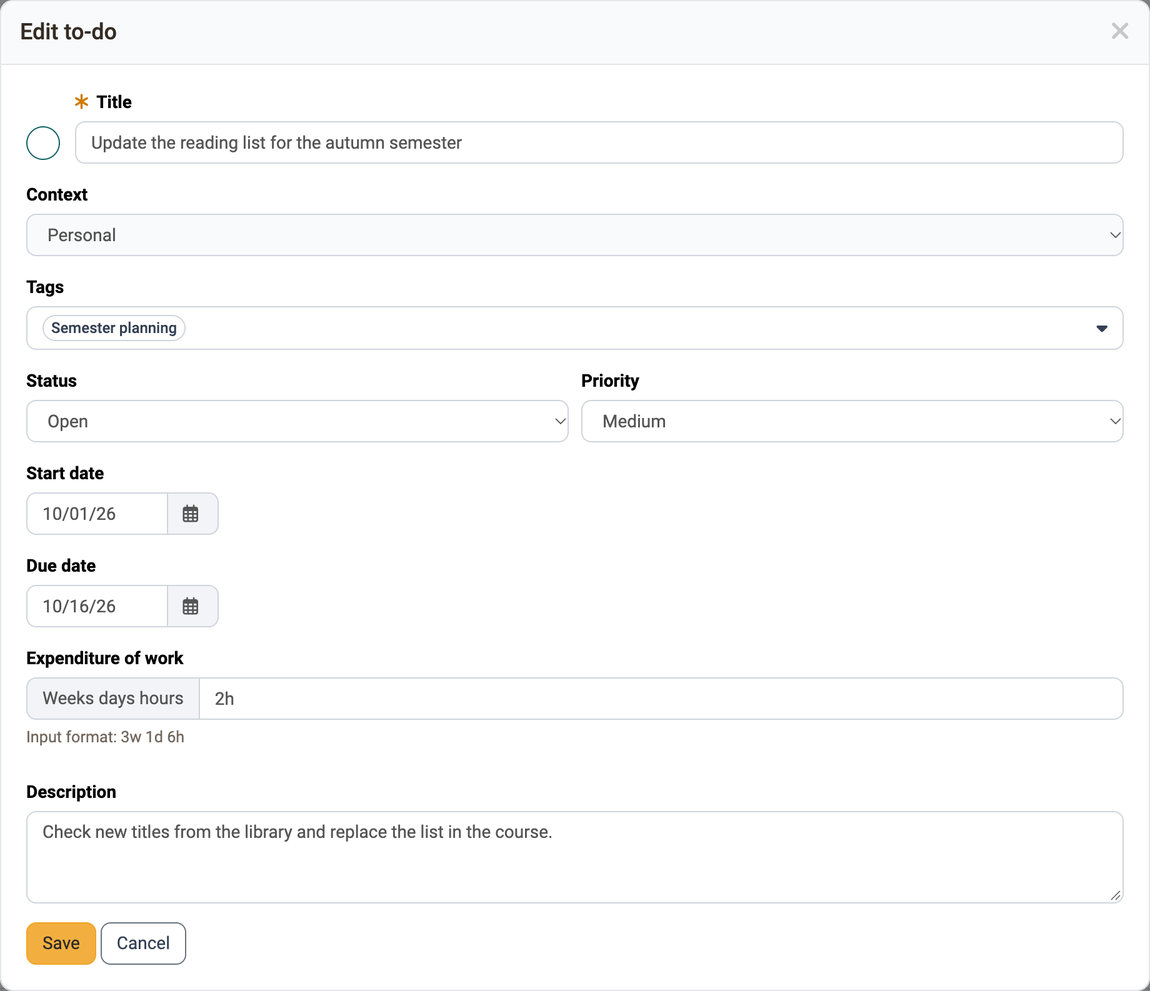Close the Edit to-do dialog

coord(1119,31)
